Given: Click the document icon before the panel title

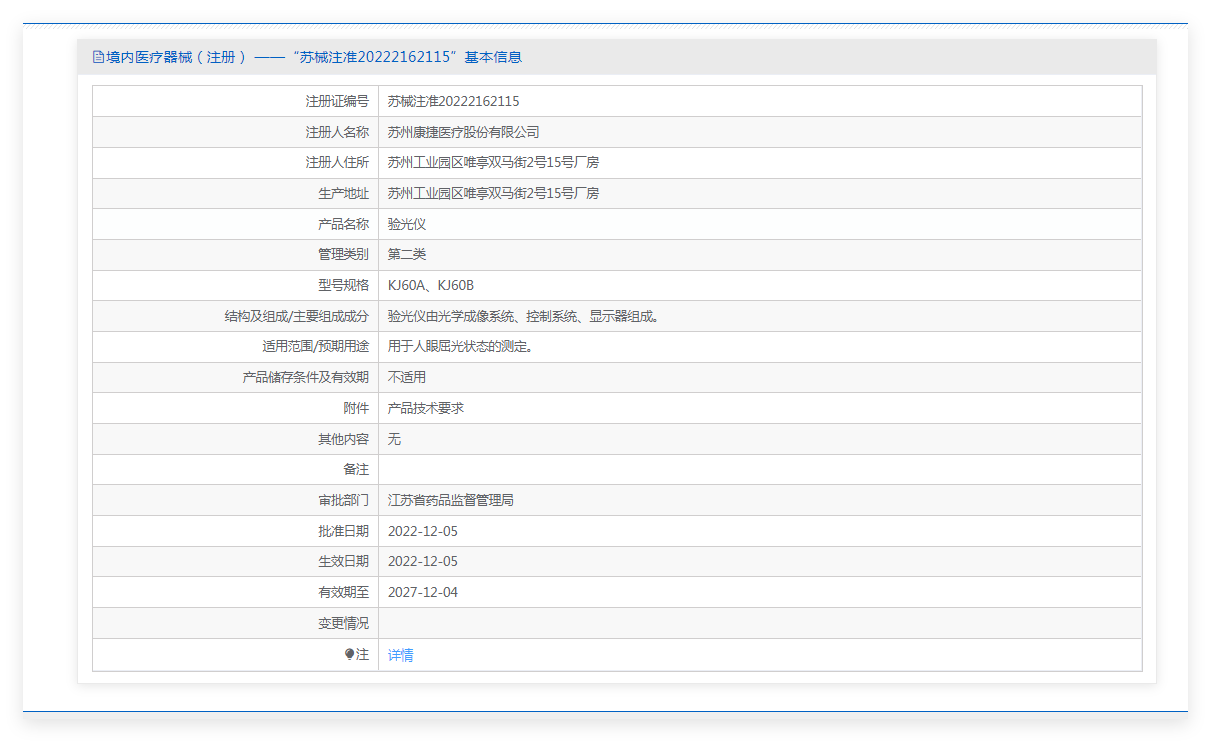Looking at the screenshot, I should (98, 57).
